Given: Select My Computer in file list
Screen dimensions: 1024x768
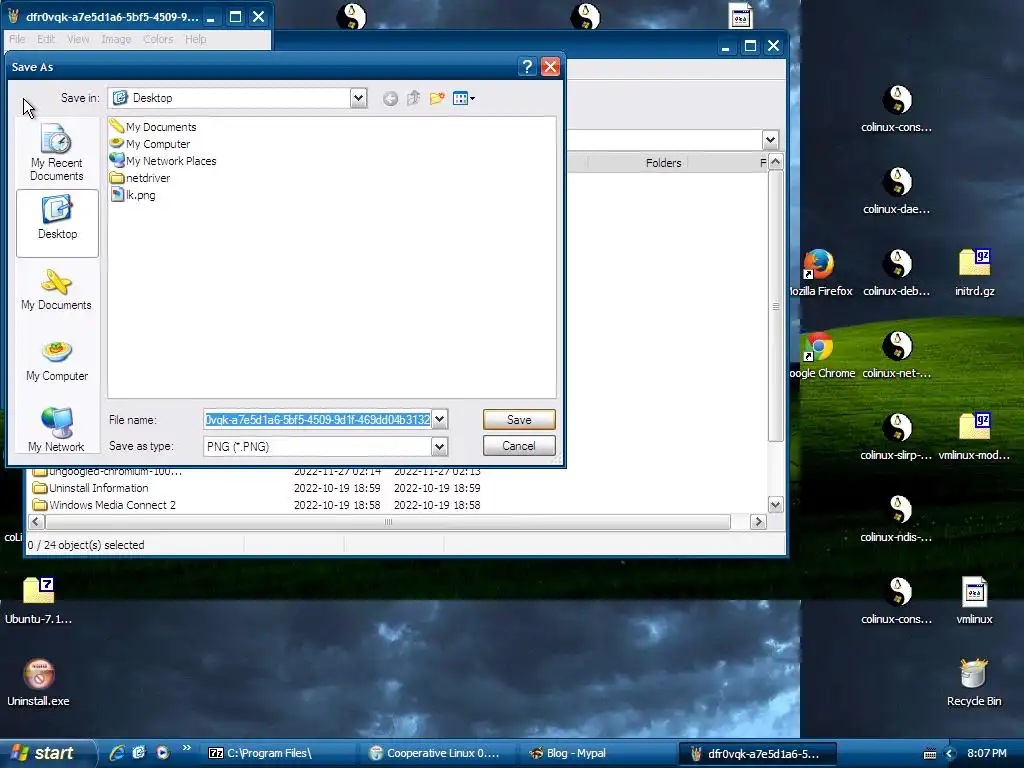Looking at the screenshot, I should (x=150, y=144).
